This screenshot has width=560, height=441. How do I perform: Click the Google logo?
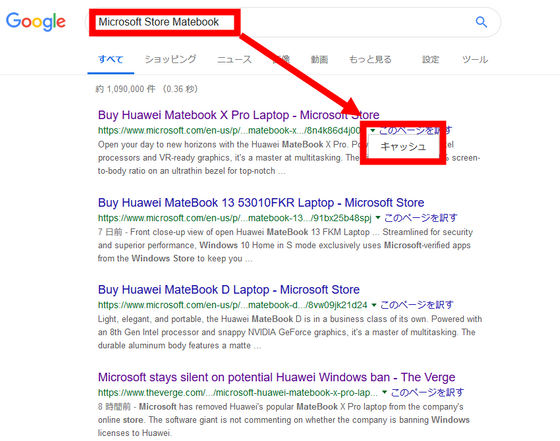(x=36, y=22)
